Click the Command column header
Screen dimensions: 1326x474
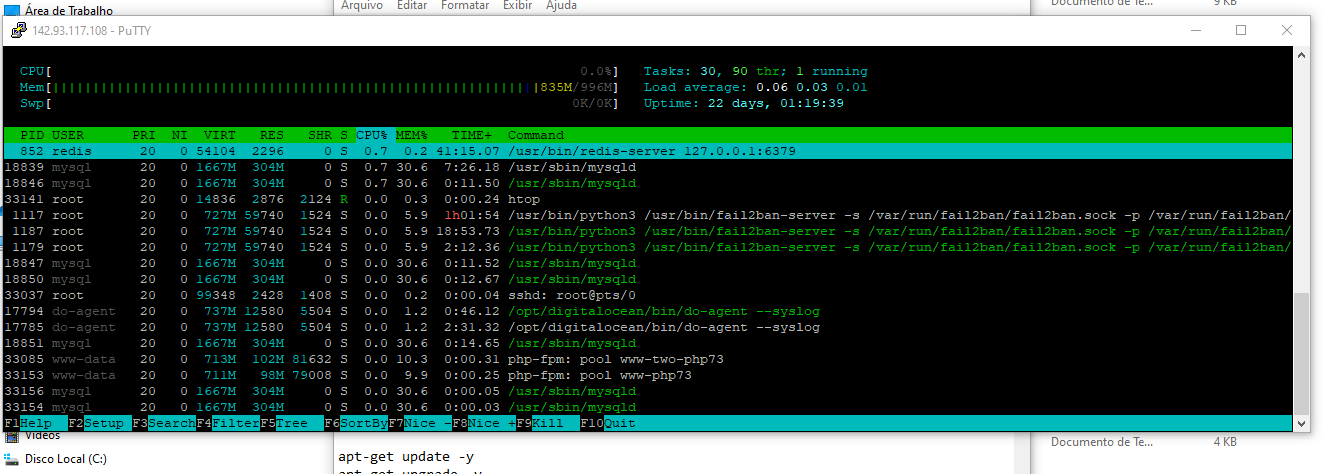(536, 135)
